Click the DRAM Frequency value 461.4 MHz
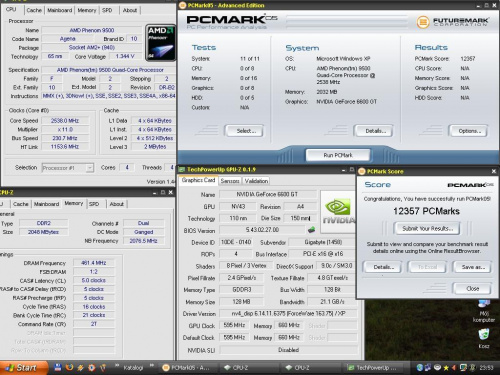 (x=94, y=263)
